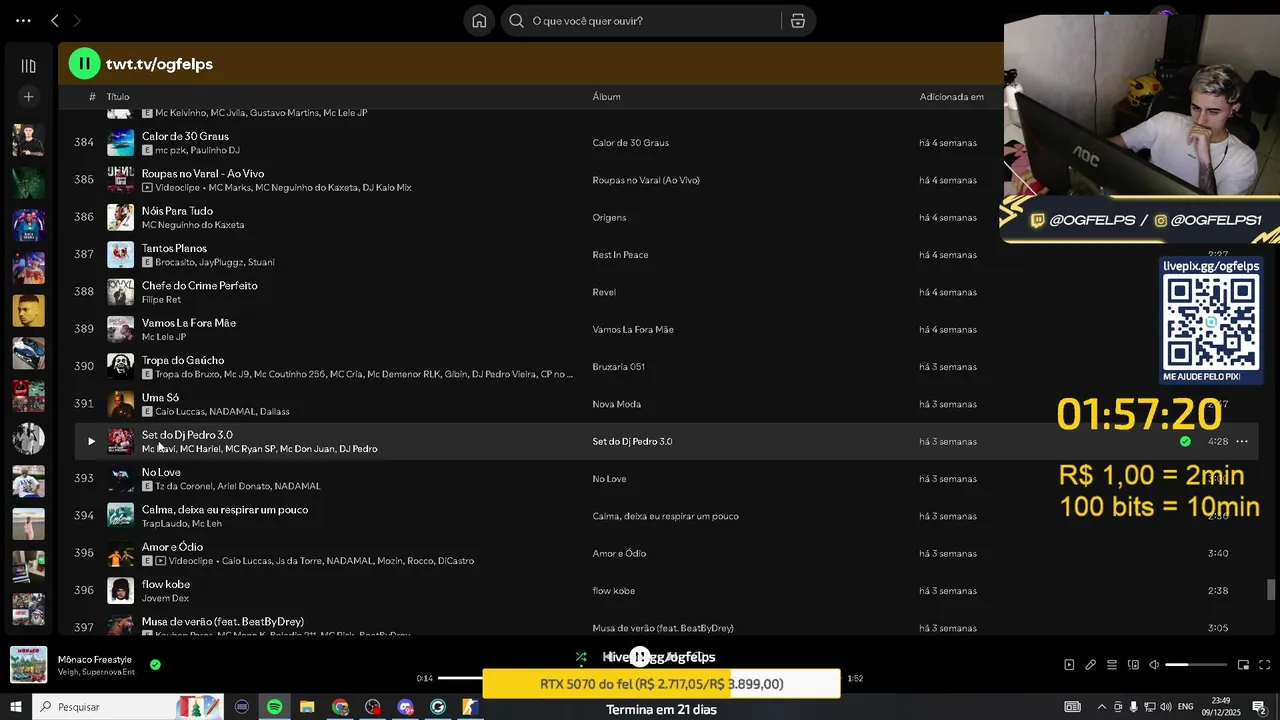Viewport: 1280px width, 720px height.
Task: Open artist link Jovem Dex
Action: [165, 598]
